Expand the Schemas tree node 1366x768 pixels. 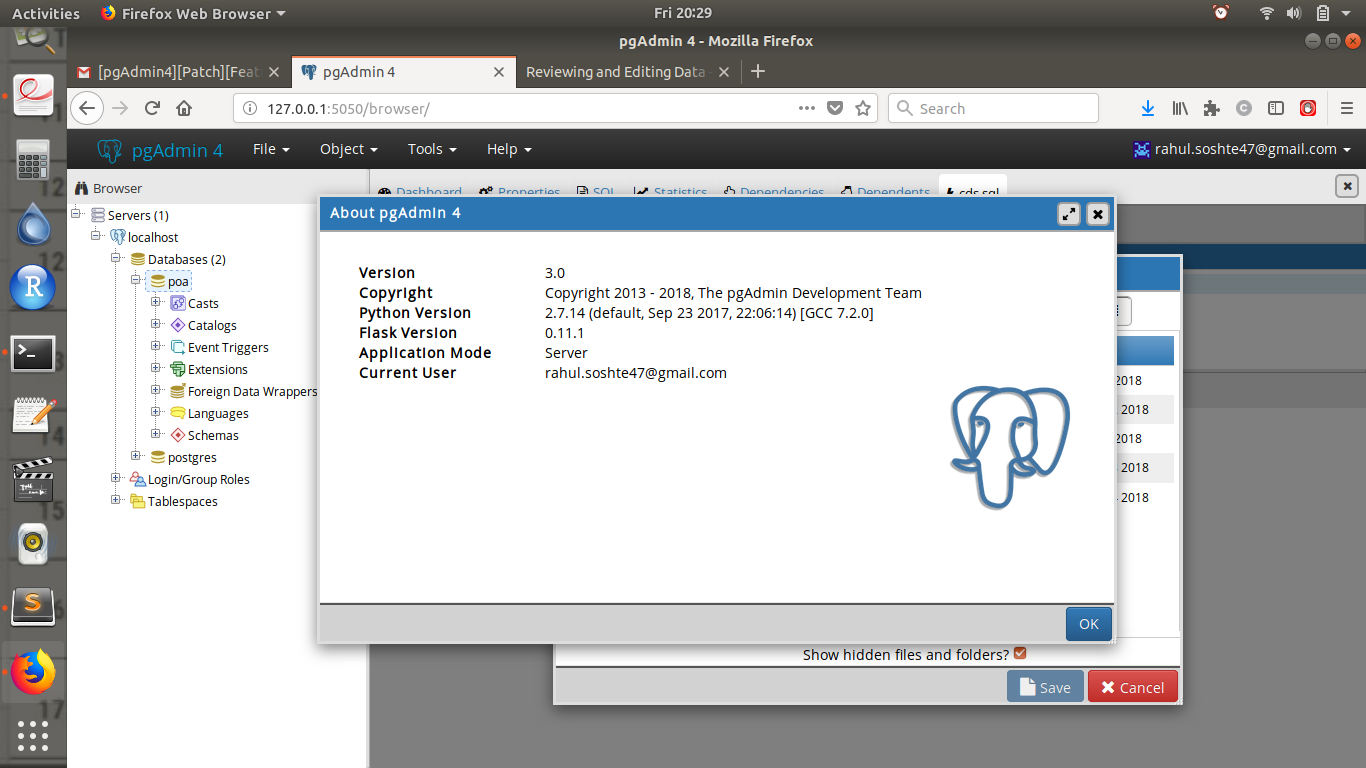pos(156,435)
